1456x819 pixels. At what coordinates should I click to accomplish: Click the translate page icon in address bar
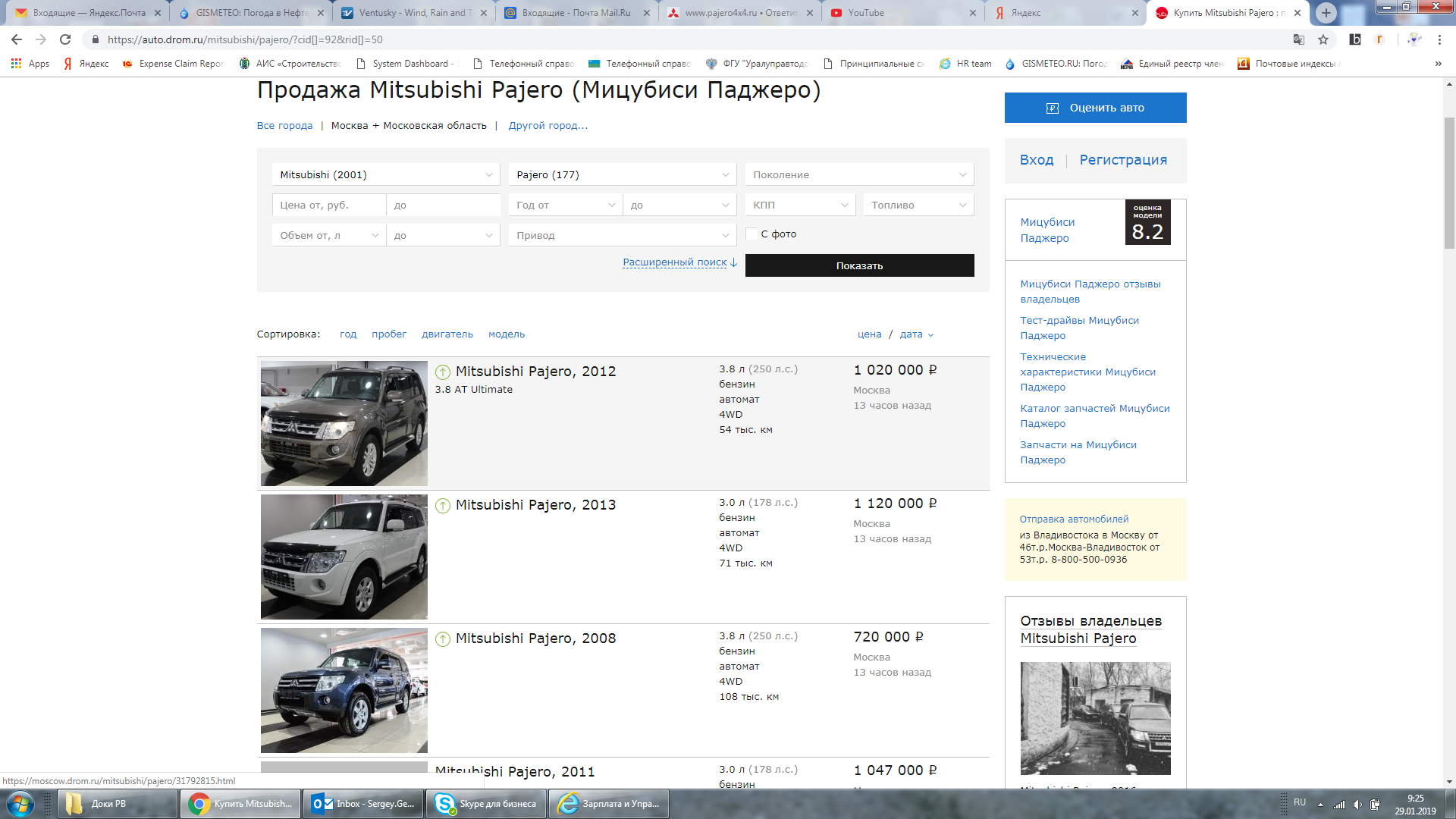point(1299,39)
